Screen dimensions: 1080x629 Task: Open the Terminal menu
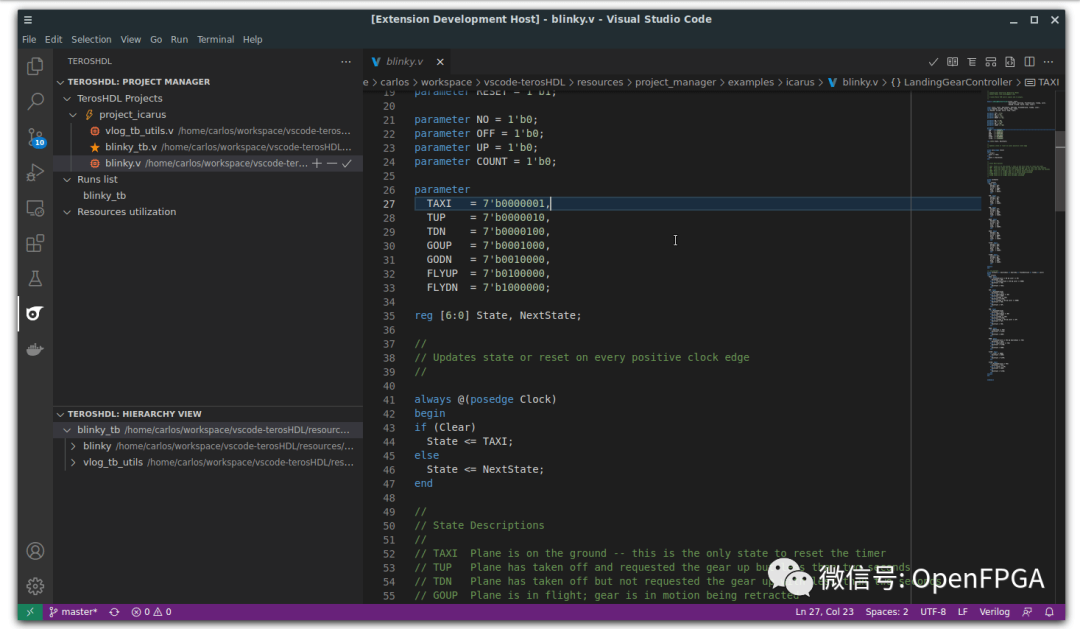(x=216, y=39)
